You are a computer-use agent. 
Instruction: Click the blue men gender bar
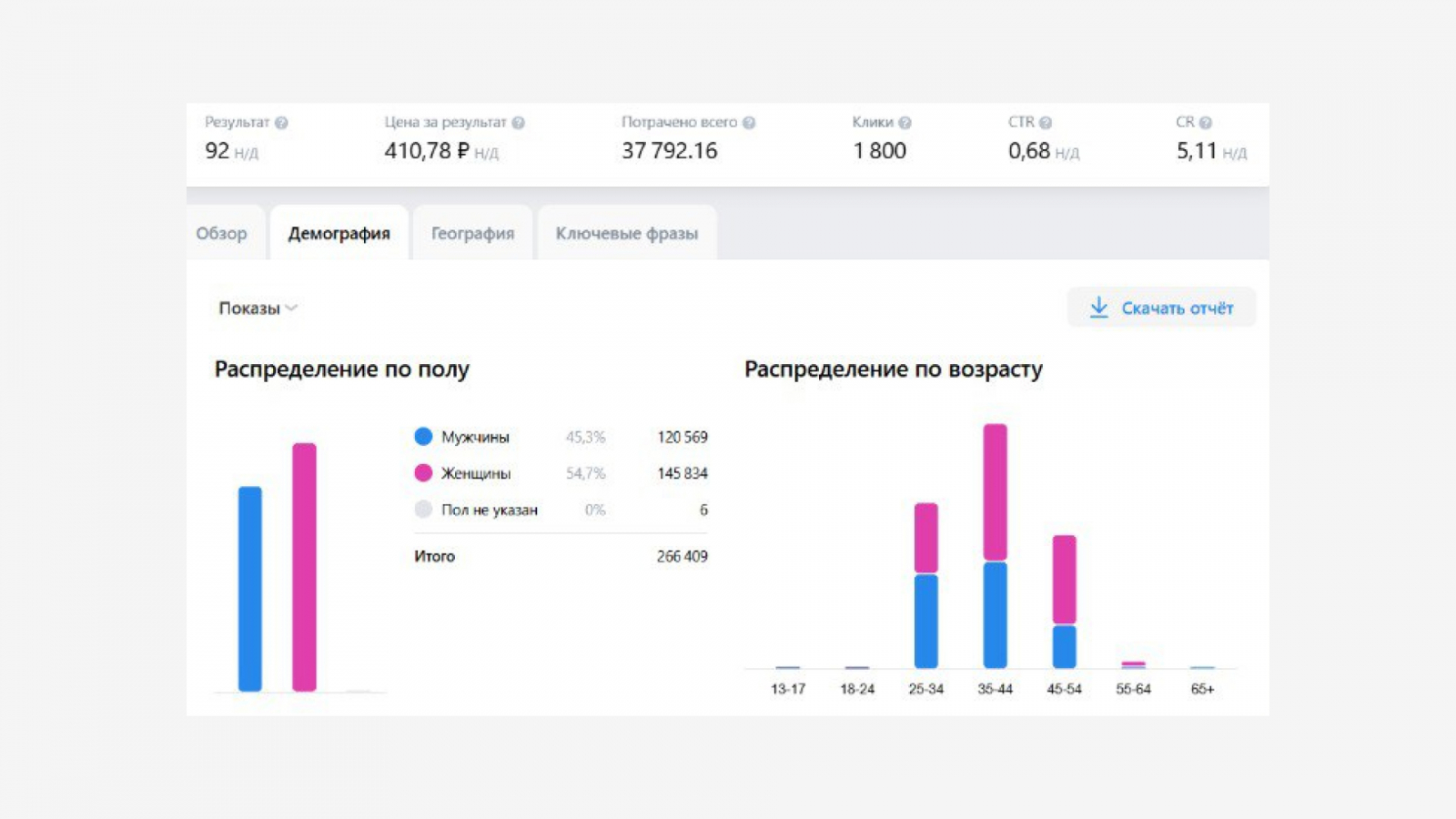coord(250,589)
